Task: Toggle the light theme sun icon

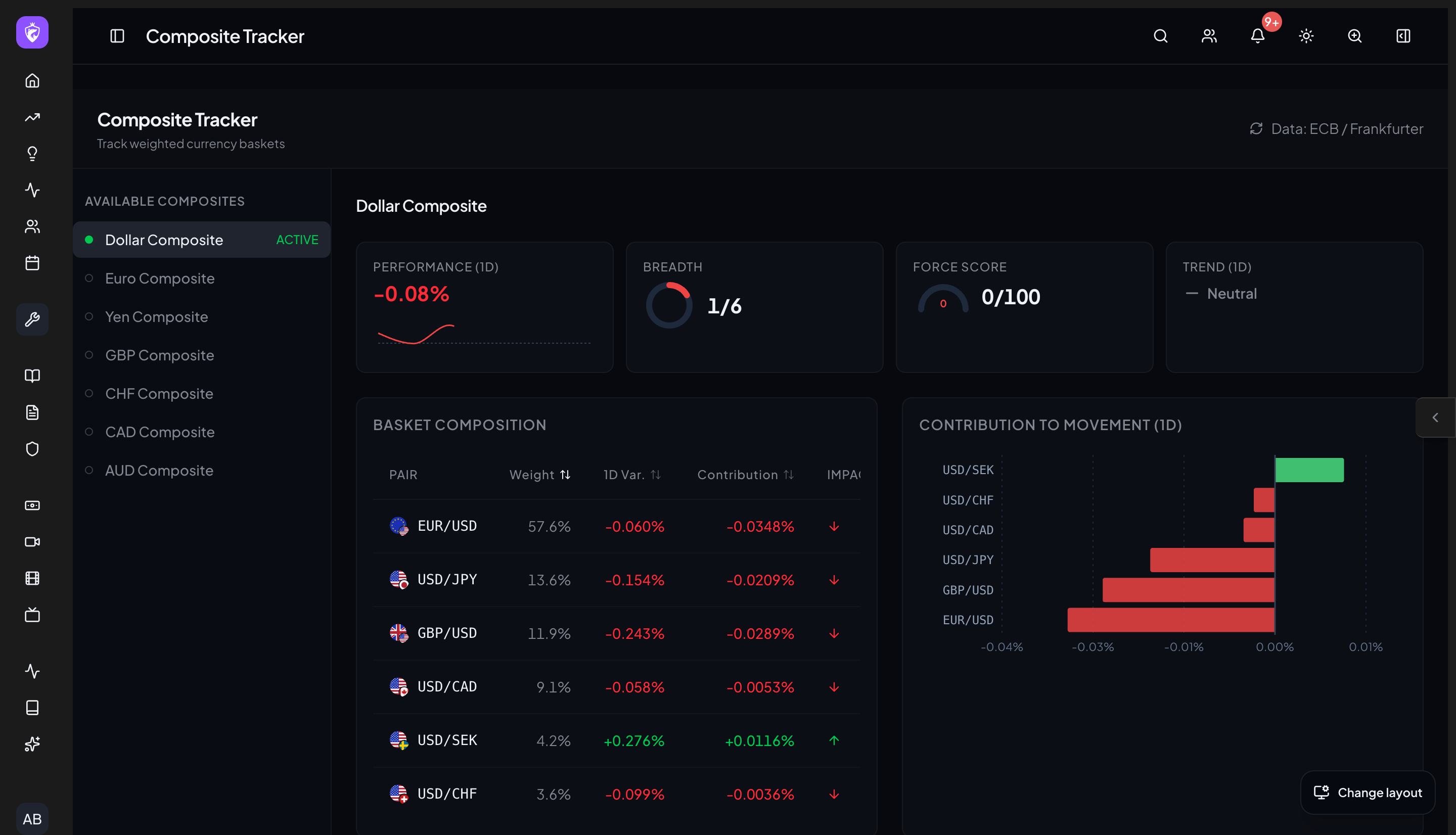Action: tap(1306, 36)
